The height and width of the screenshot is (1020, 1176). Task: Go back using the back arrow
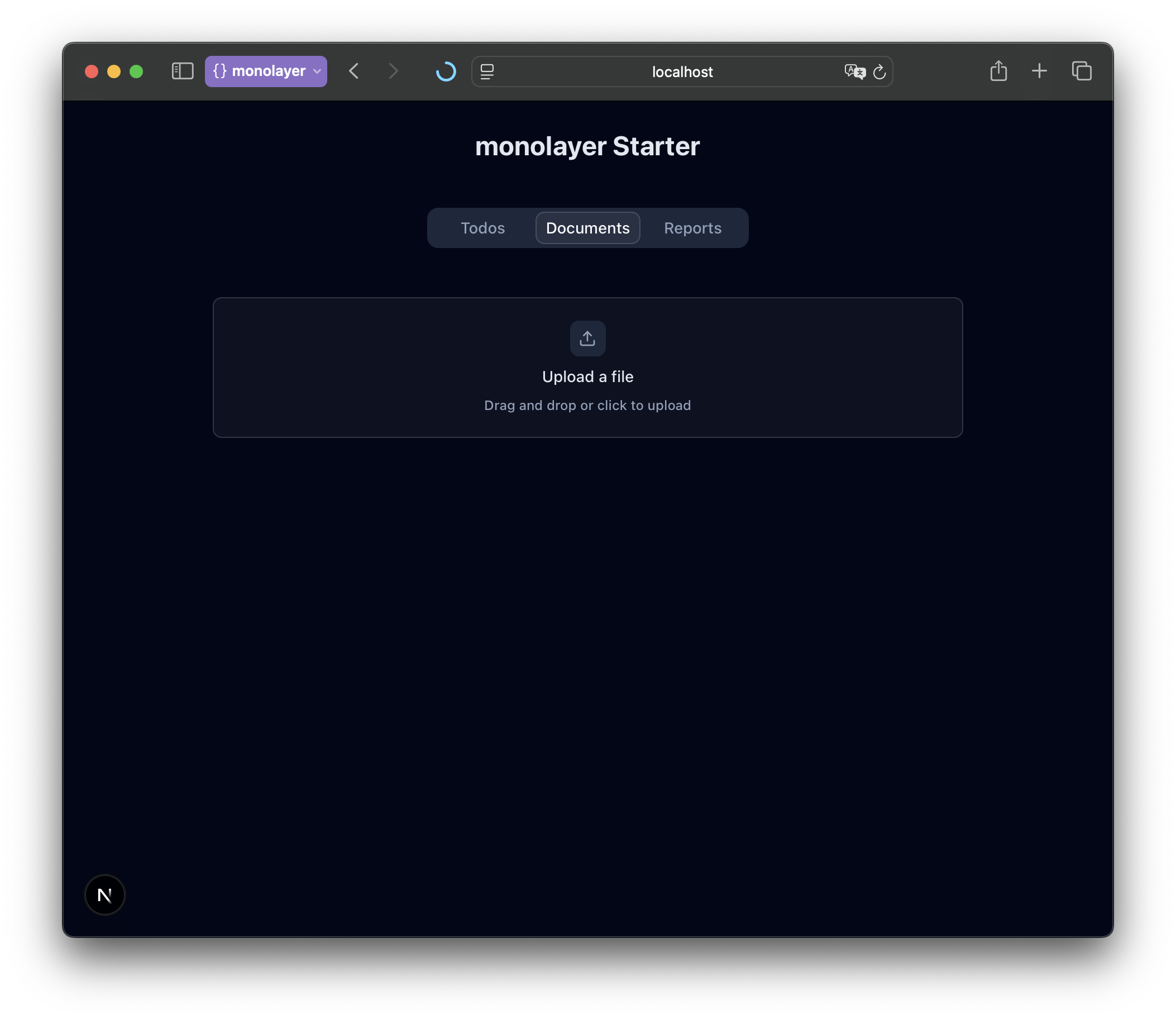[354, 71]
